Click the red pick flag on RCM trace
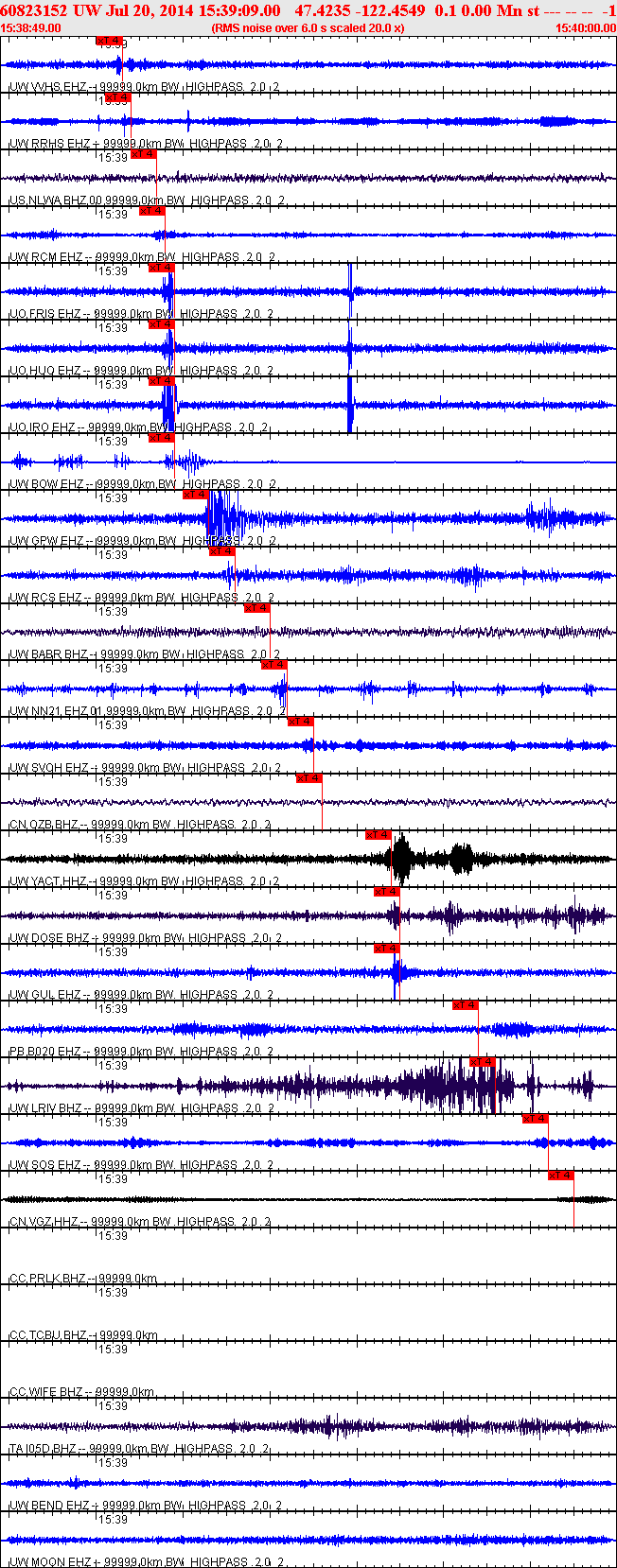617x1568 pixels. click(x=151, y=211)
